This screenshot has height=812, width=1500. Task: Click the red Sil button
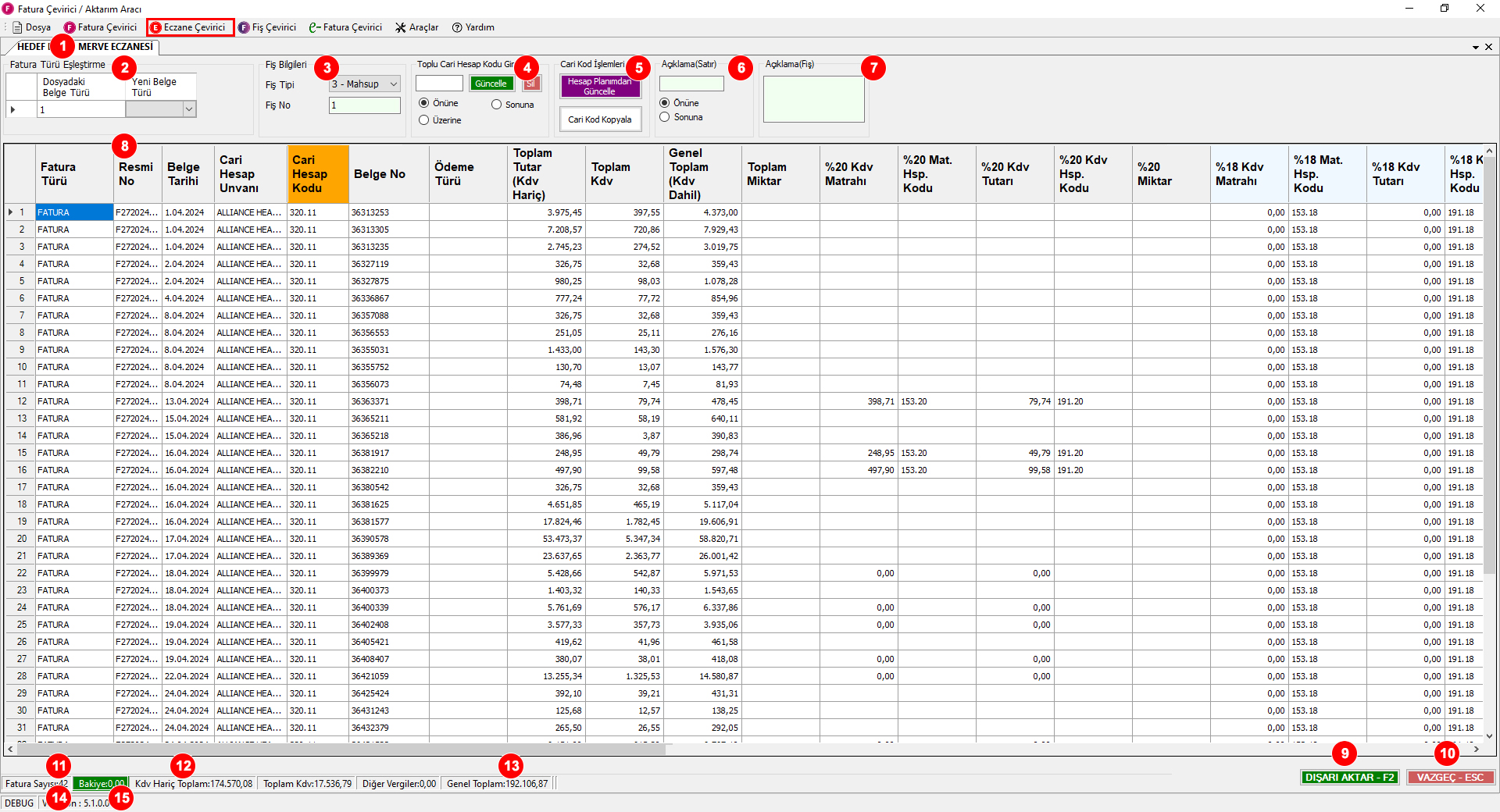[x=531, y=84]
